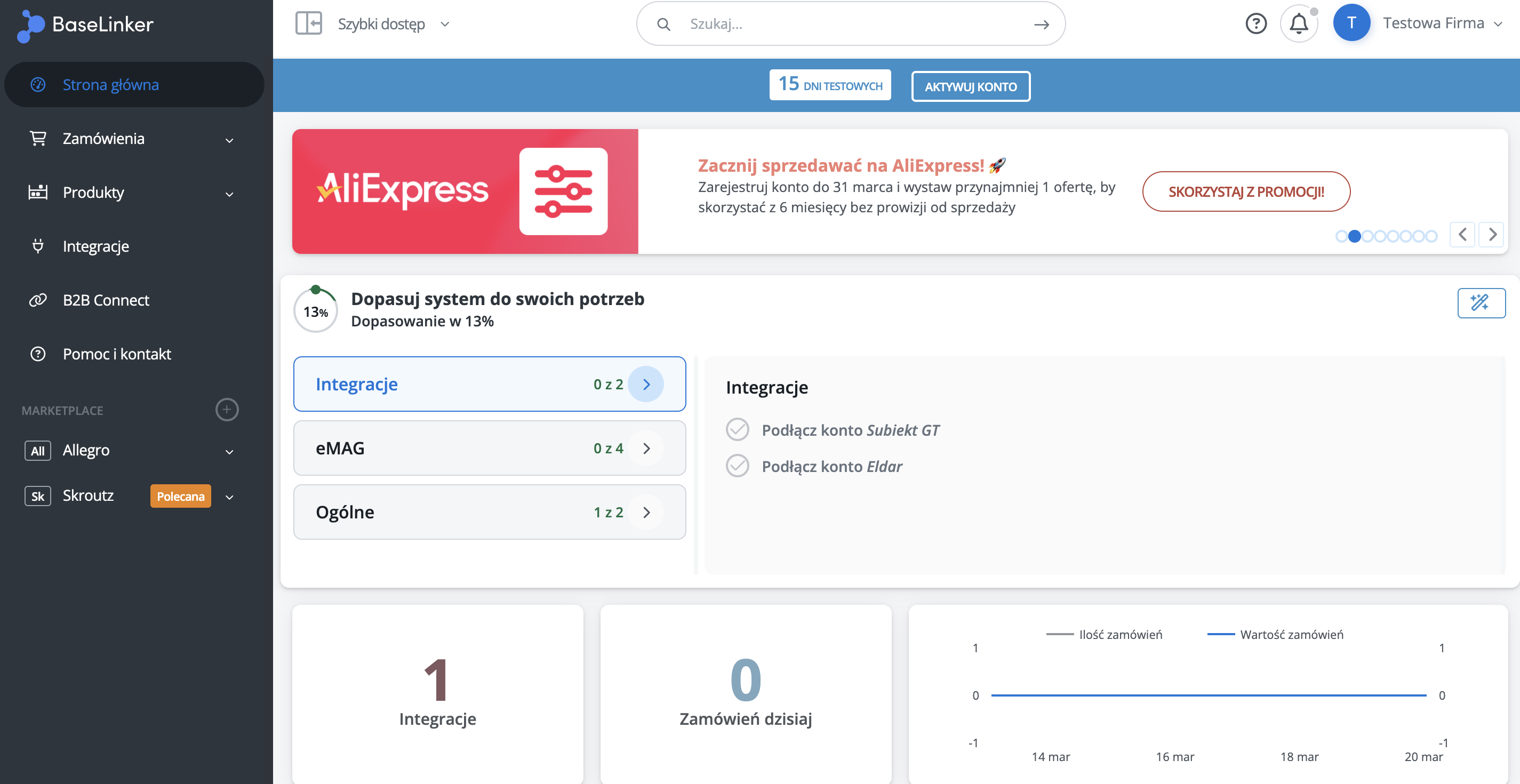The image size is (1520, 784).
Task: Open Integracje row arrow button
Action: point(646,385)
